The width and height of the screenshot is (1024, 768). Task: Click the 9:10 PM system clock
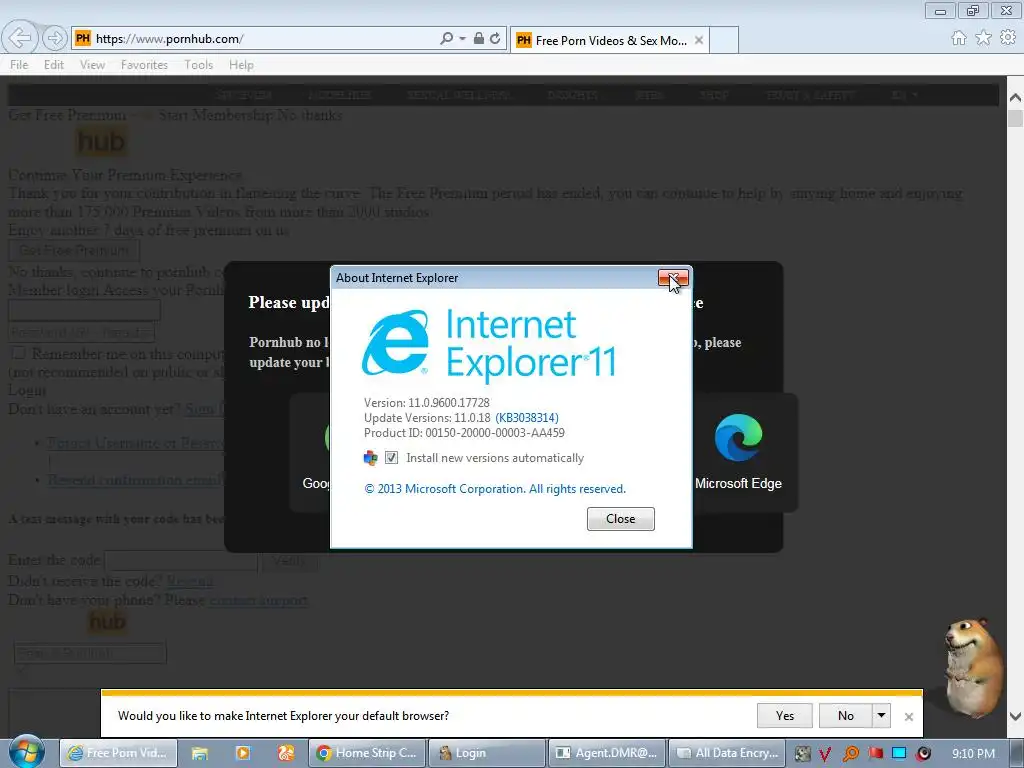[973, 754]
